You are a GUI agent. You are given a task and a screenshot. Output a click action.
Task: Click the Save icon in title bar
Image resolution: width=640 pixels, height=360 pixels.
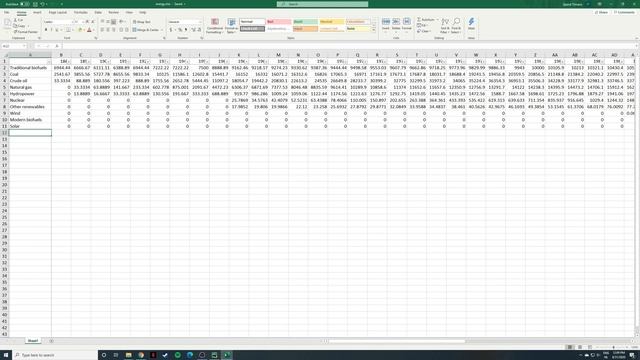click(35, 4)
